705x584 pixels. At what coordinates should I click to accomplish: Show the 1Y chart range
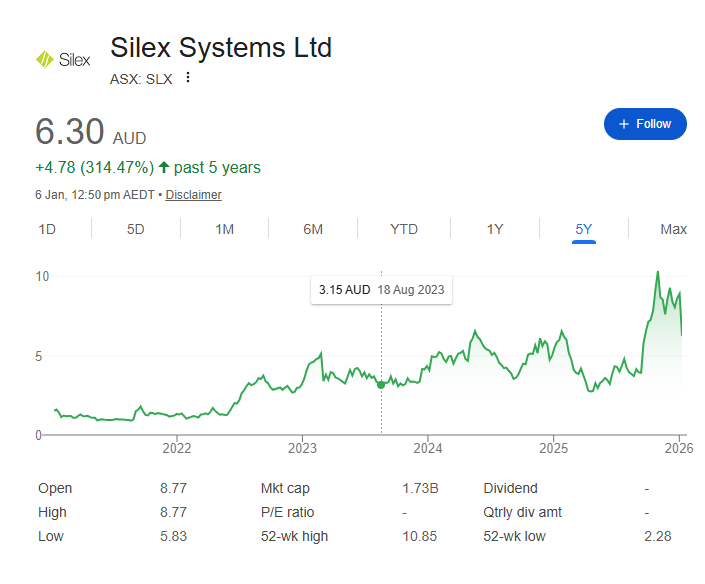(495, 229)
